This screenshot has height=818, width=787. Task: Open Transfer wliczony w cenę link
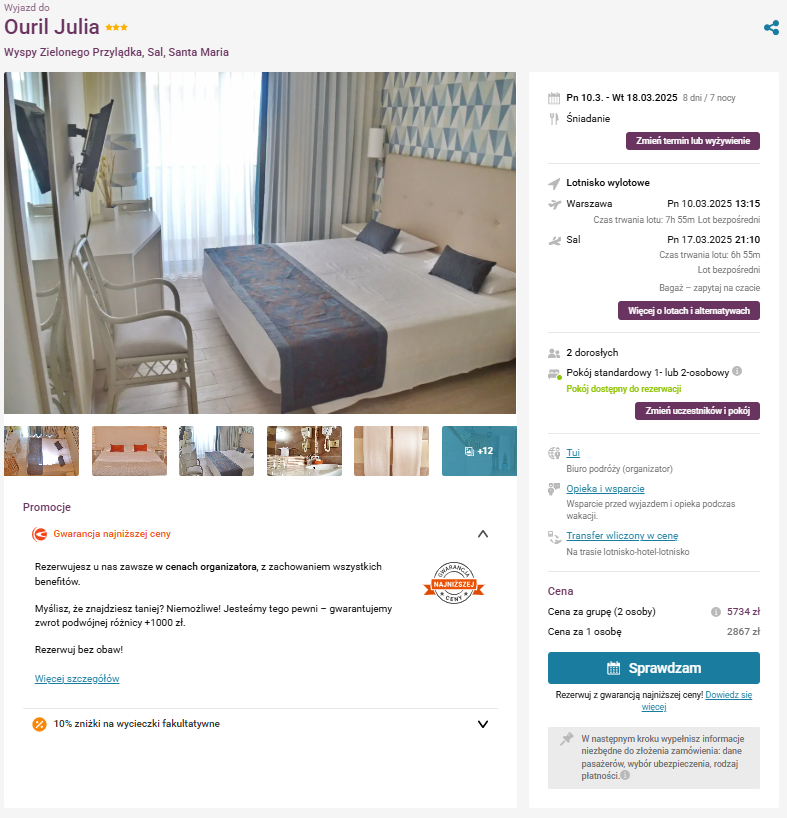point(622,536)
